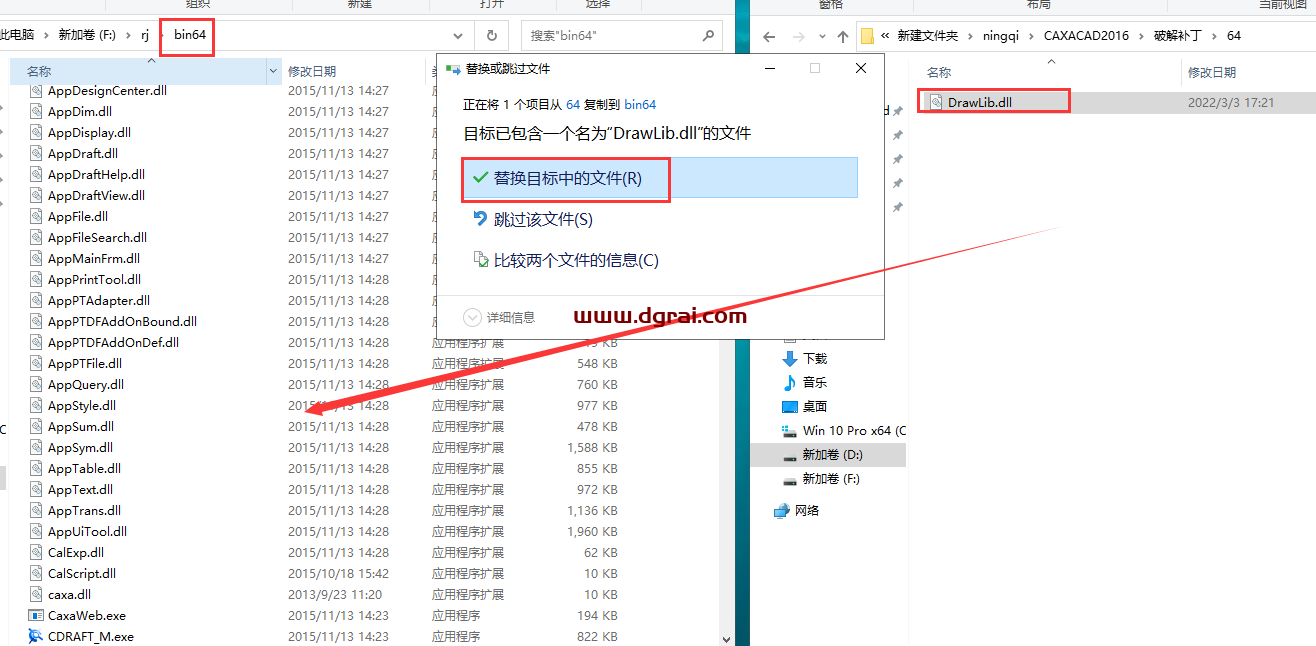Choose Replace the file in destination option
This screenshot has width=1316, height=646.
tap(660, 178)
